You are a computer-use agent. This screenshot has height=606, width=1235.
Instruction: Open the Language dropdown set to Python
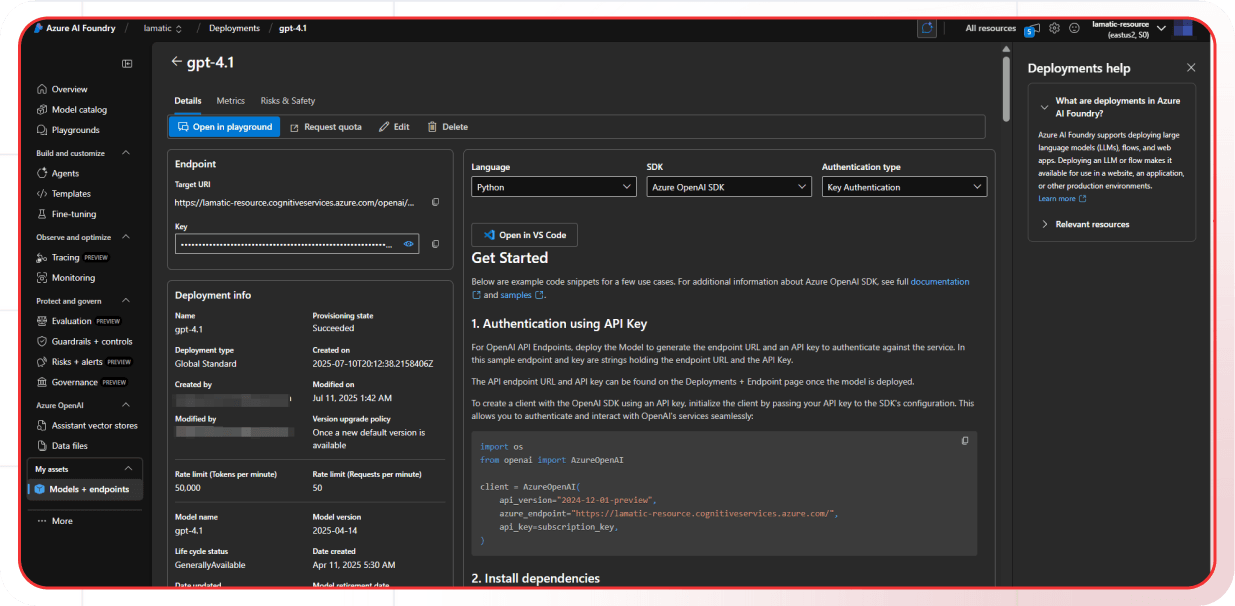tap(554, 186)
